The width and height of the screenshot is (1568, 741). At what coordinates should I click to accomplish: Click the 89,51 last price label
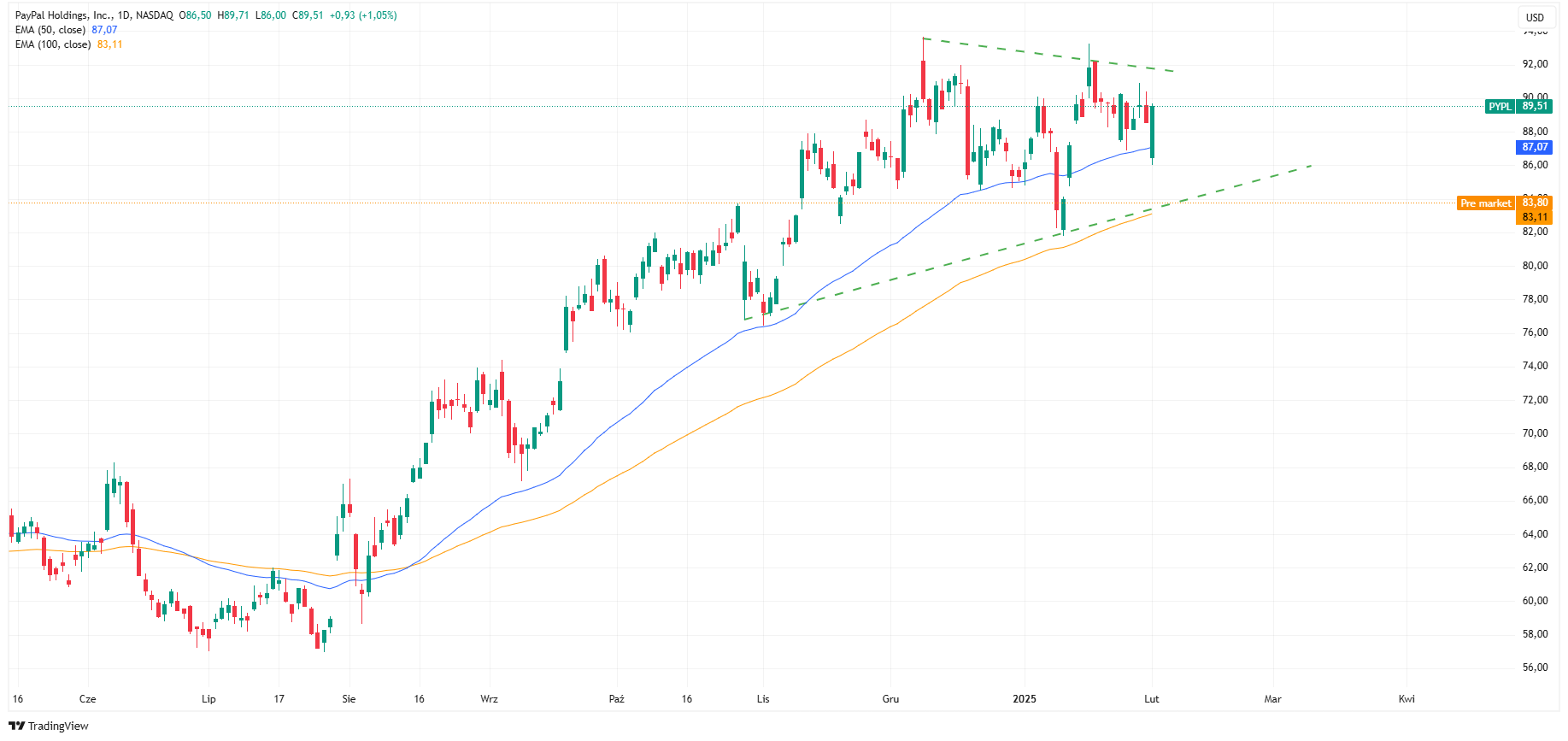tap(1535, 107)
